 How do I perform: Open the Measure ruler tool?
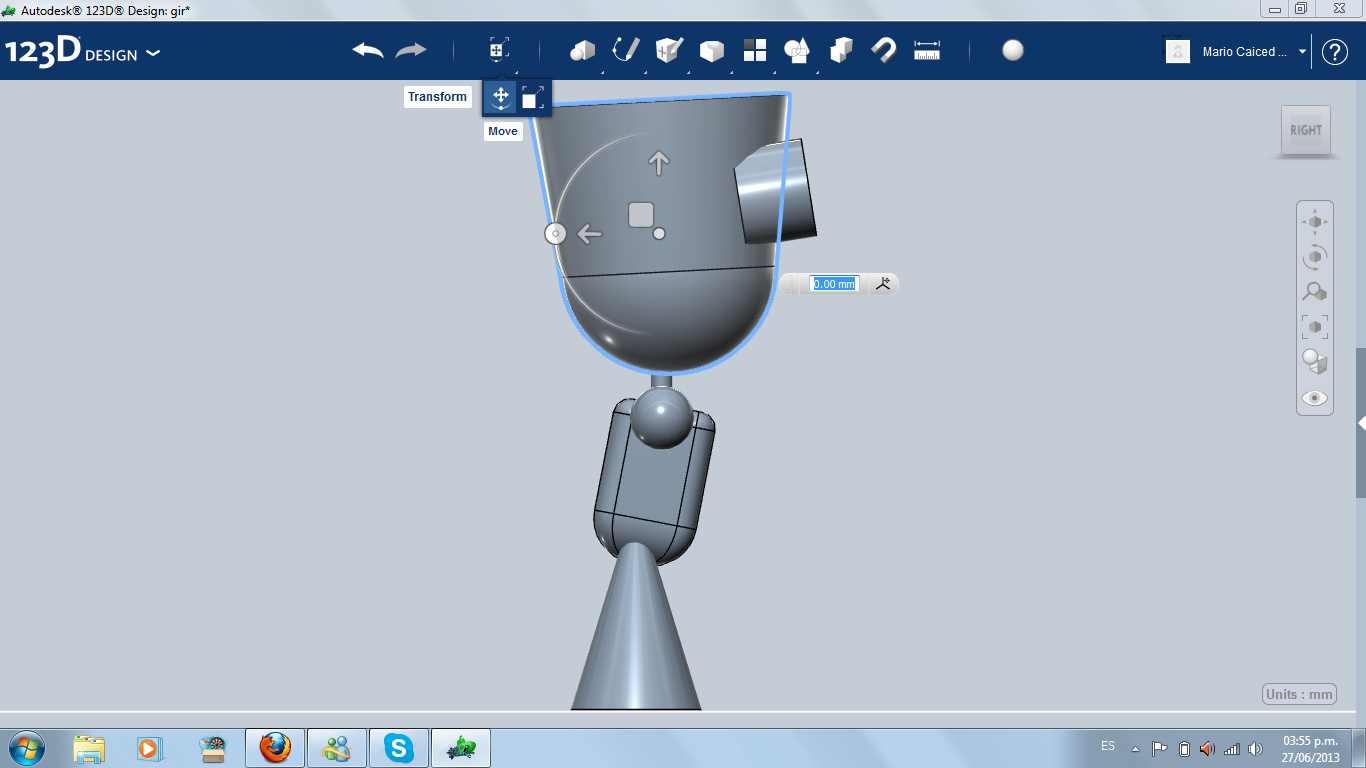click(927, 50)
